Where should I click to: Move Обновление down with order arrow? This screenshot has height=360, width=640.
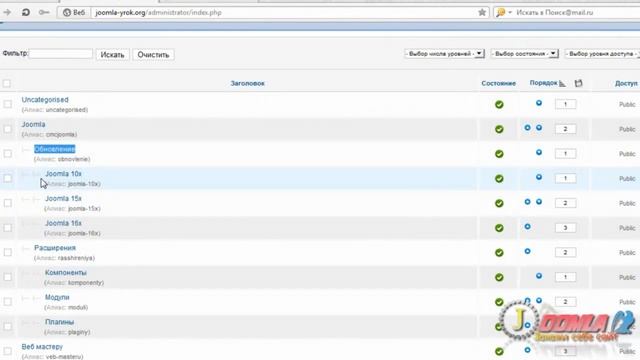coord(539,152)
